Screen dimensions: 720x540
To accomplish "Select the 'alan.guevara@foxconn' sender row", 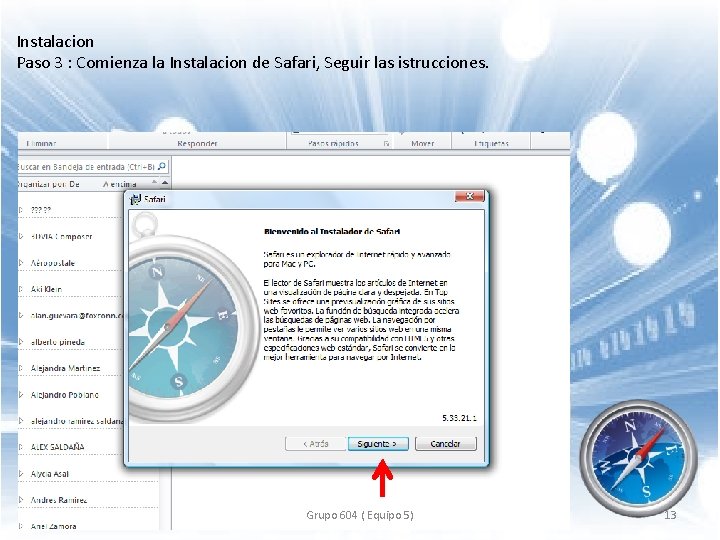I will coord(71,315).
